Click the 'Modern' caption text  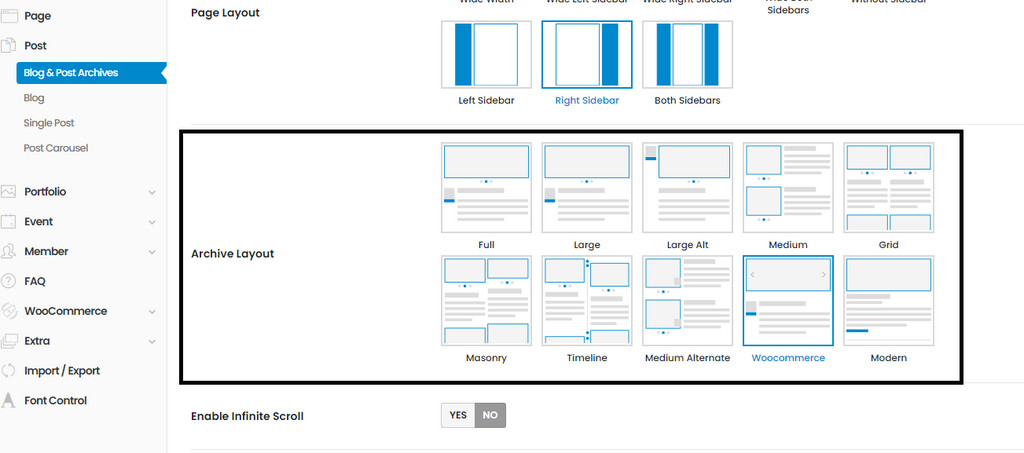888,358
